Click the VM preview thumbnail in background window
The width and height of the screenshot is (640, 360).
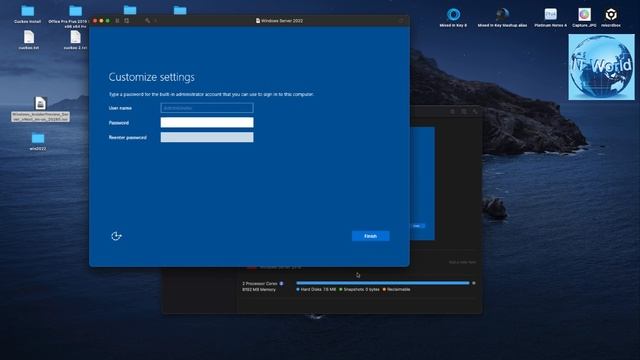click(x=422, y=184)
